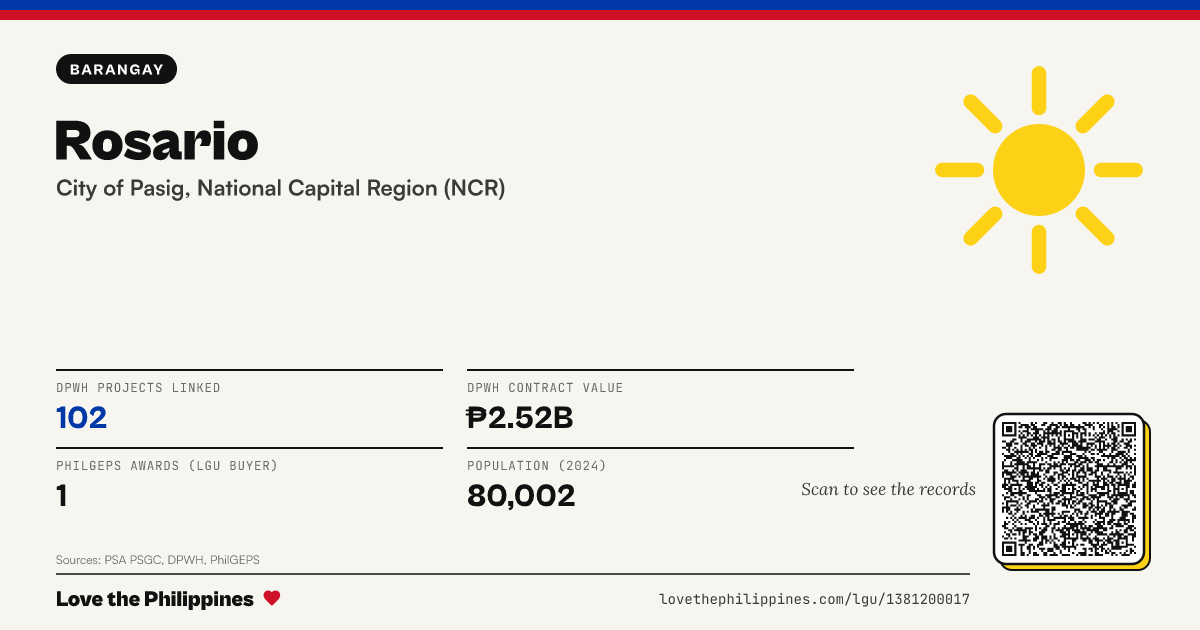Click the POPULATION (2024) label
Screen dimensions: 1200x630
click(x=537, y=466)
